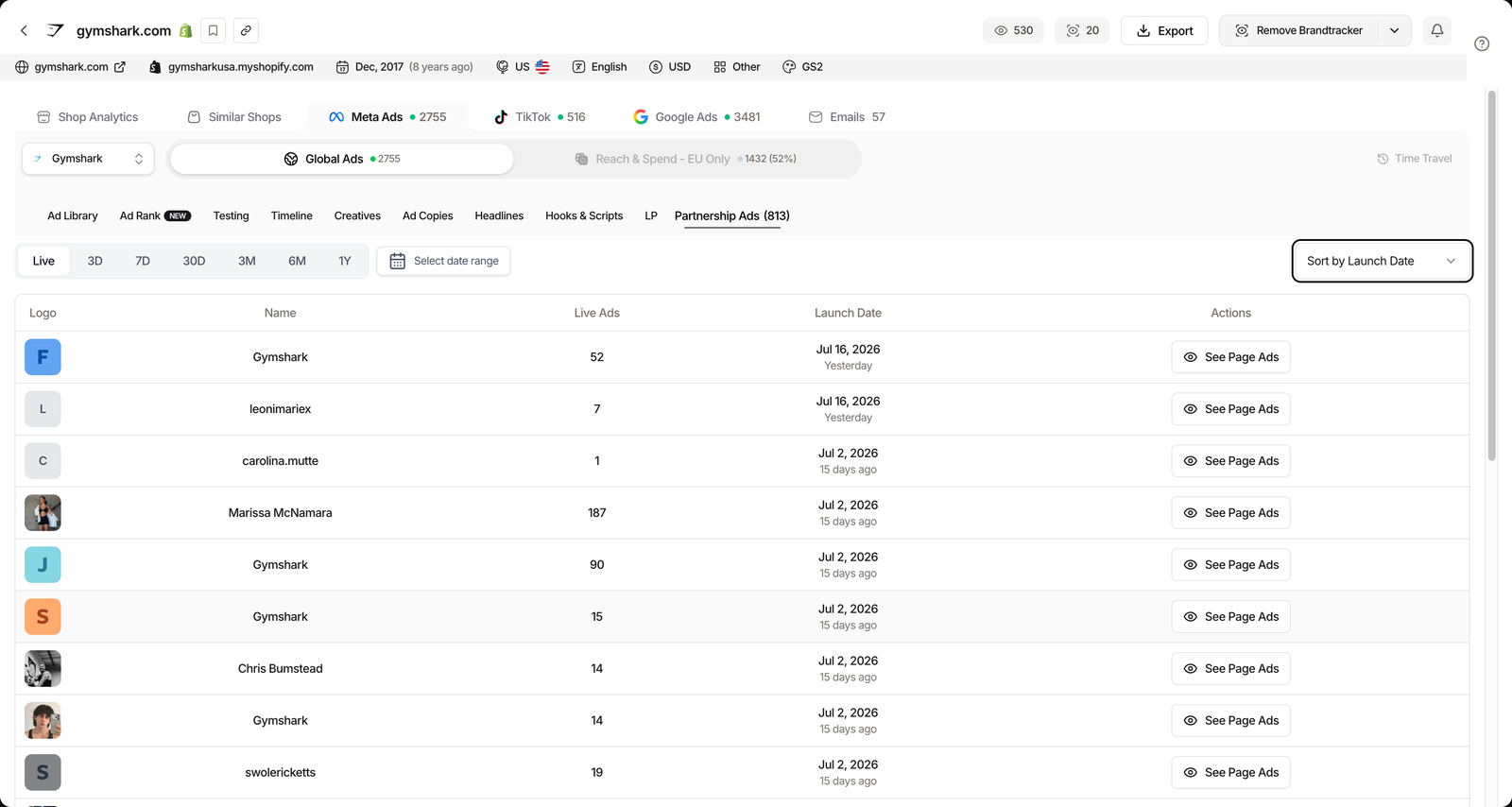Open the Gymshark brand selector dropdown

pos(89,159)
